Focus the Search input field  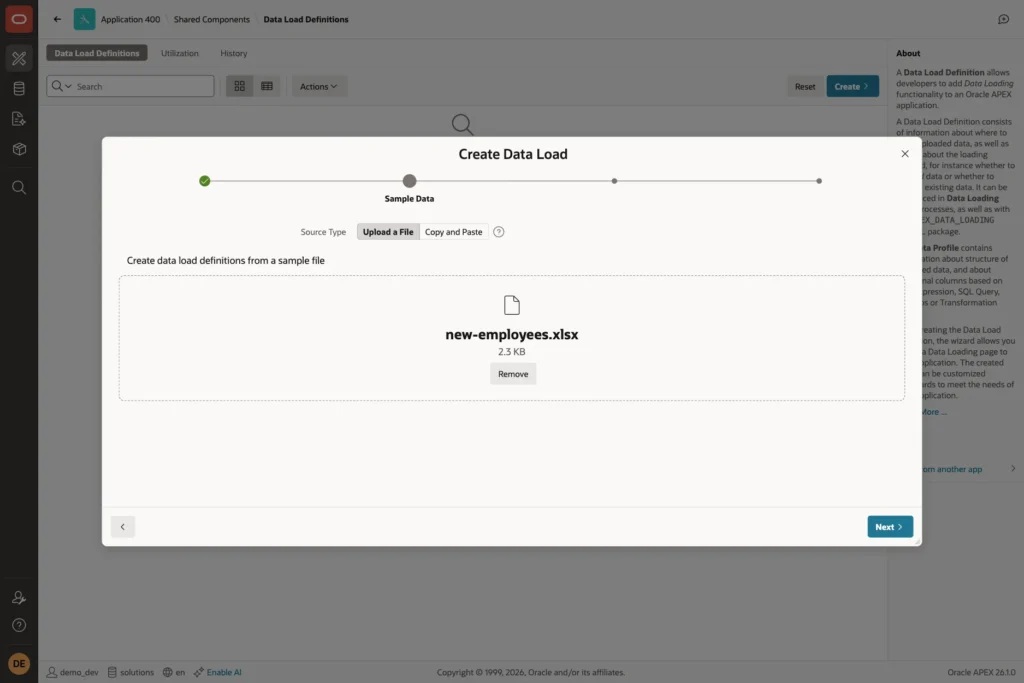pos(143,86)
